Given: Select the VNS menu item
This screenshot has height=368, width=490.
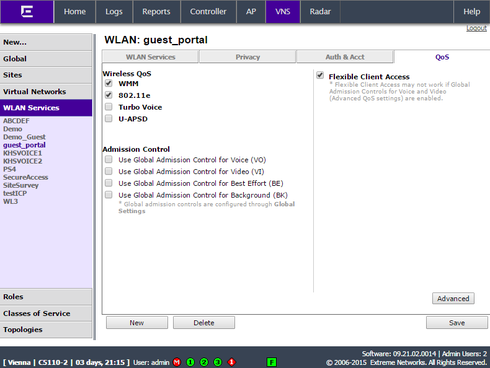Looking at the screenshot, I should click(283, 12).
